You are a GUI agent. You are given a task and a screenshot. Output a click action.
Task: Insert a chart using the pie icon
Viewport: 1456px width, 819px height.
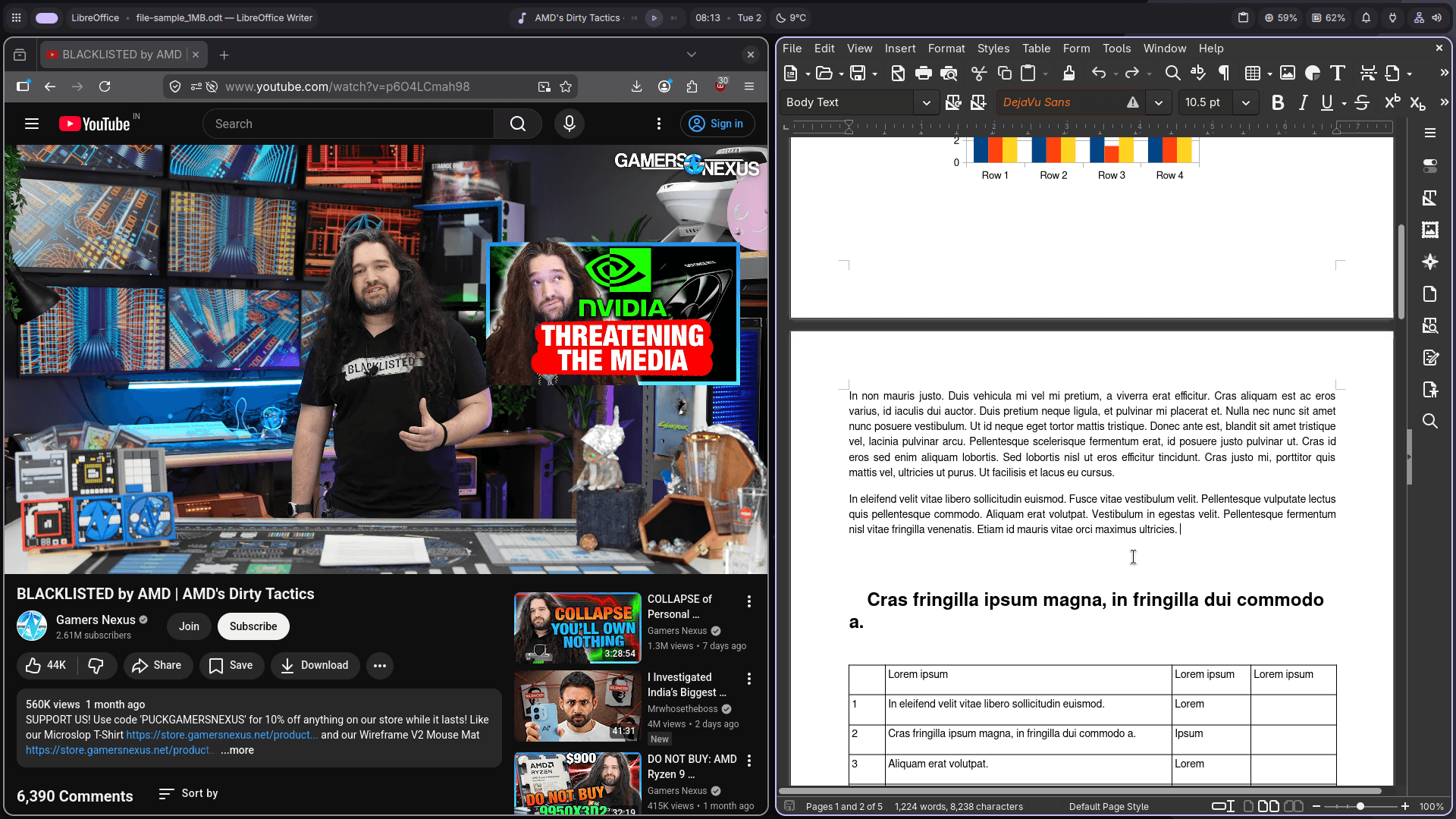click(1313, 73)
